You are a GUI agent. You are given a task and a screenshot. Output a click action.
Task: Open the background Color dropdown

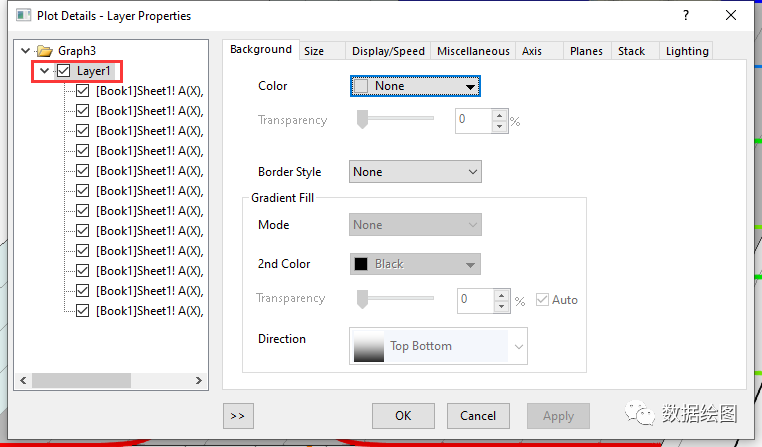(415, 86)
